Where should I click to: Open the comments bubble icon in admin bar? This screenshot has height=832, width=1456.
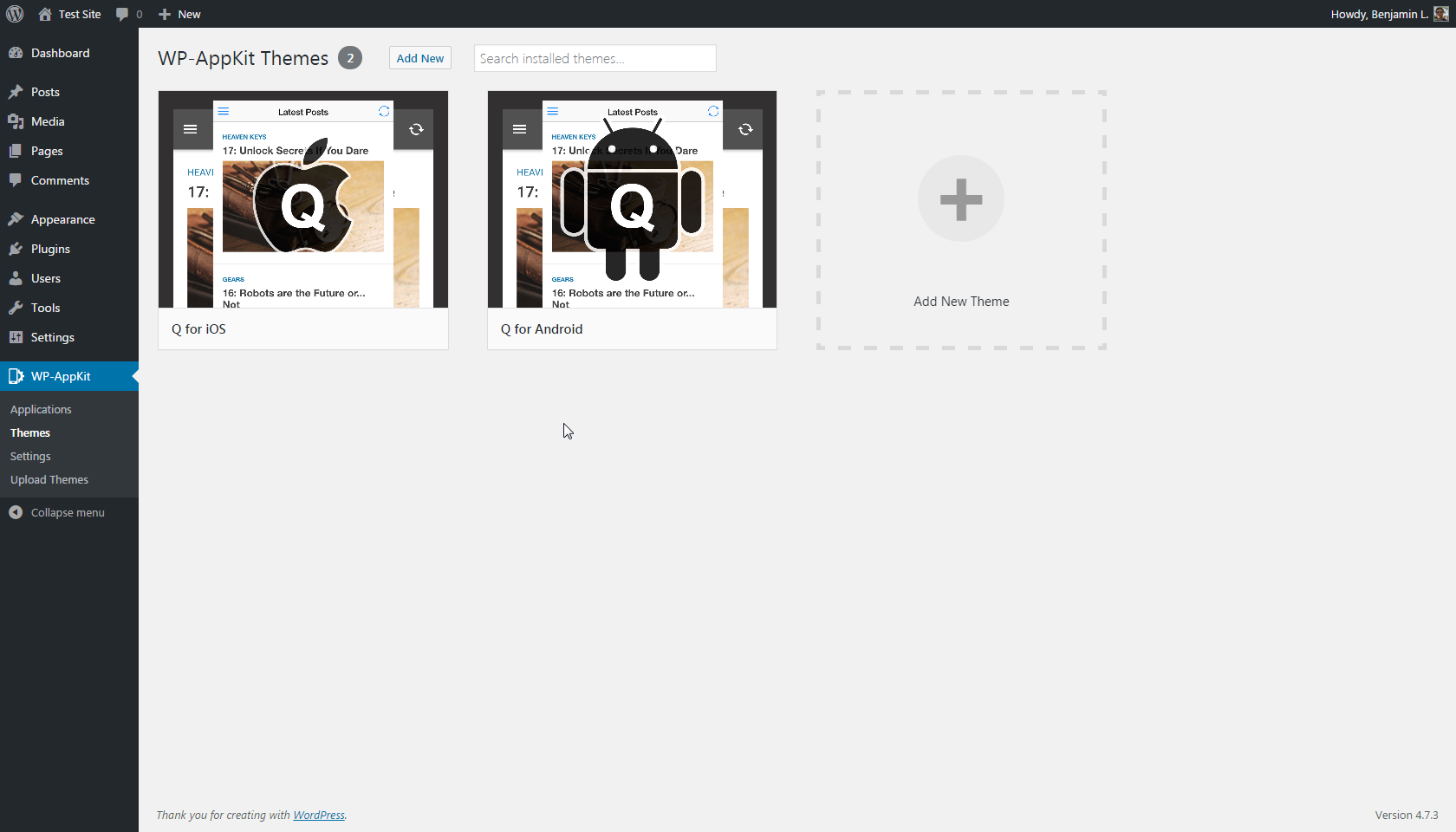[122, 14]
